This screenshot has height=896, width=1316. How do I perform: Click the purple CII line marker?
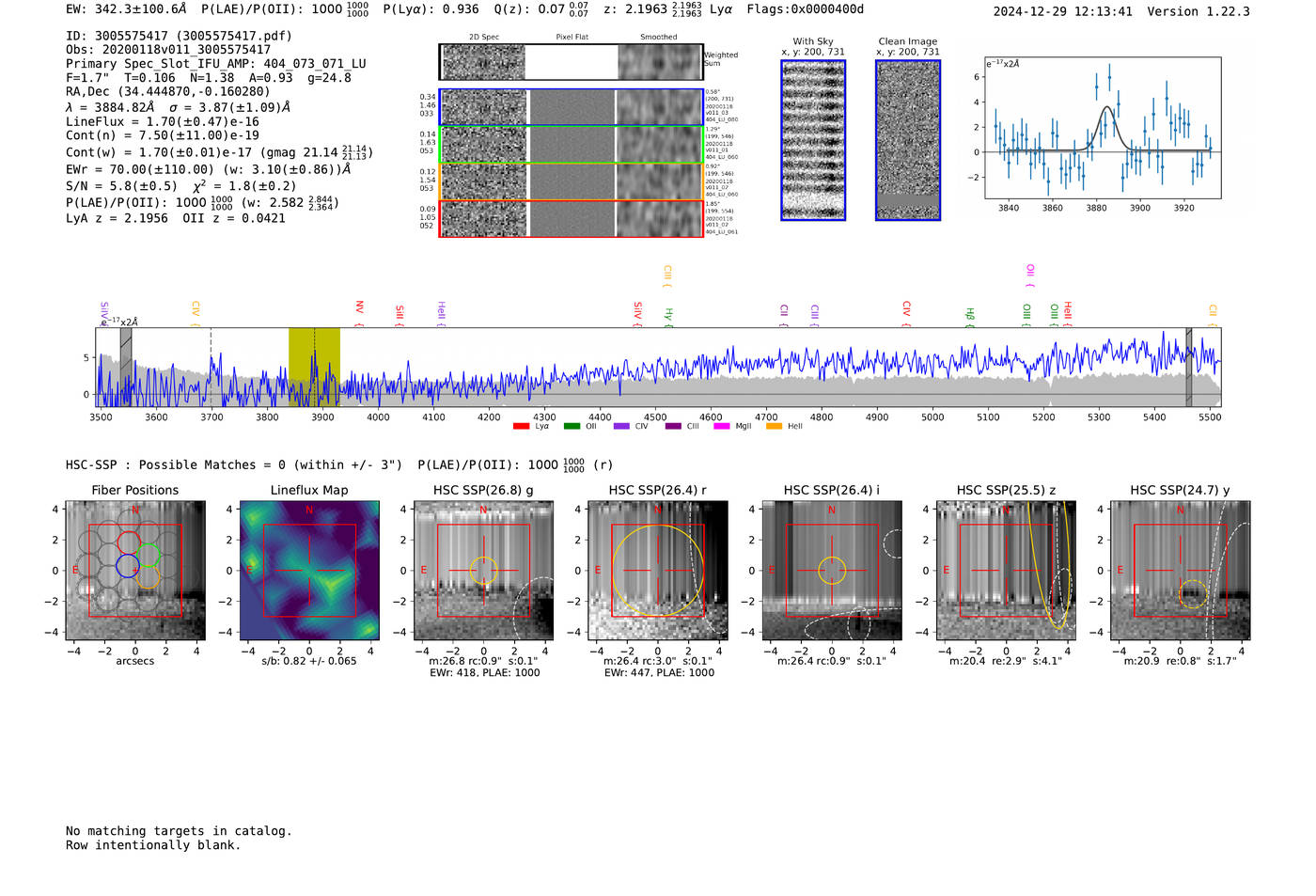[x=784, y=315]
